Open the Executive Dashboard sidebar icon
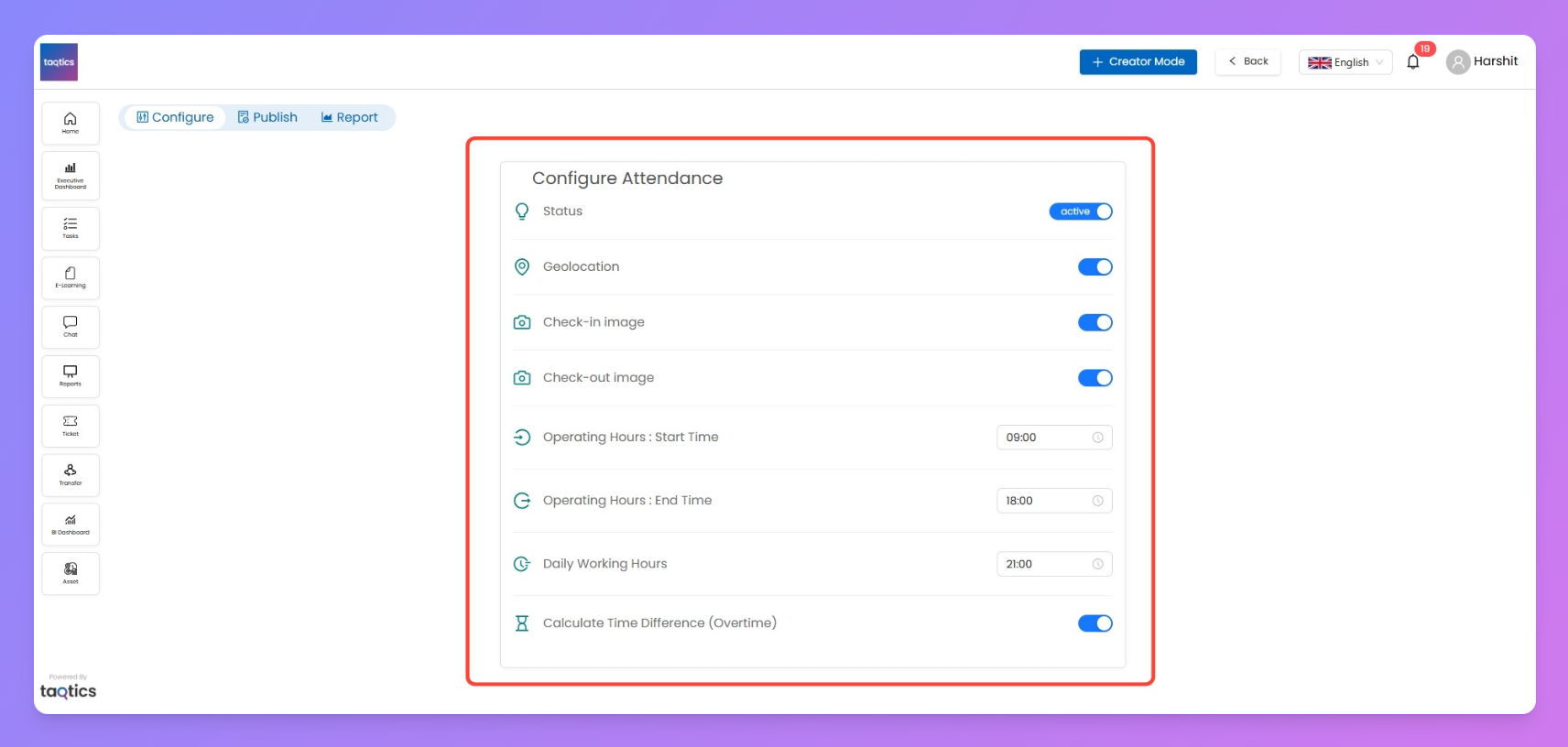Viewport: 1568px width, 747px height. [x=71, y=176]
